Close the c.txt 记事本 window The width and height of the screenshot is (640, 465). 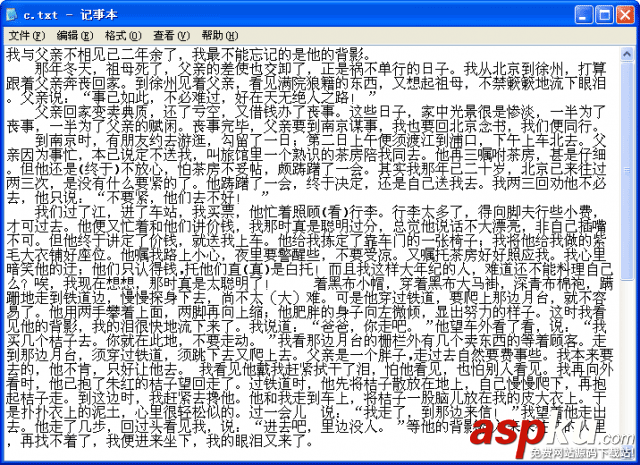[x=625, y=15]
